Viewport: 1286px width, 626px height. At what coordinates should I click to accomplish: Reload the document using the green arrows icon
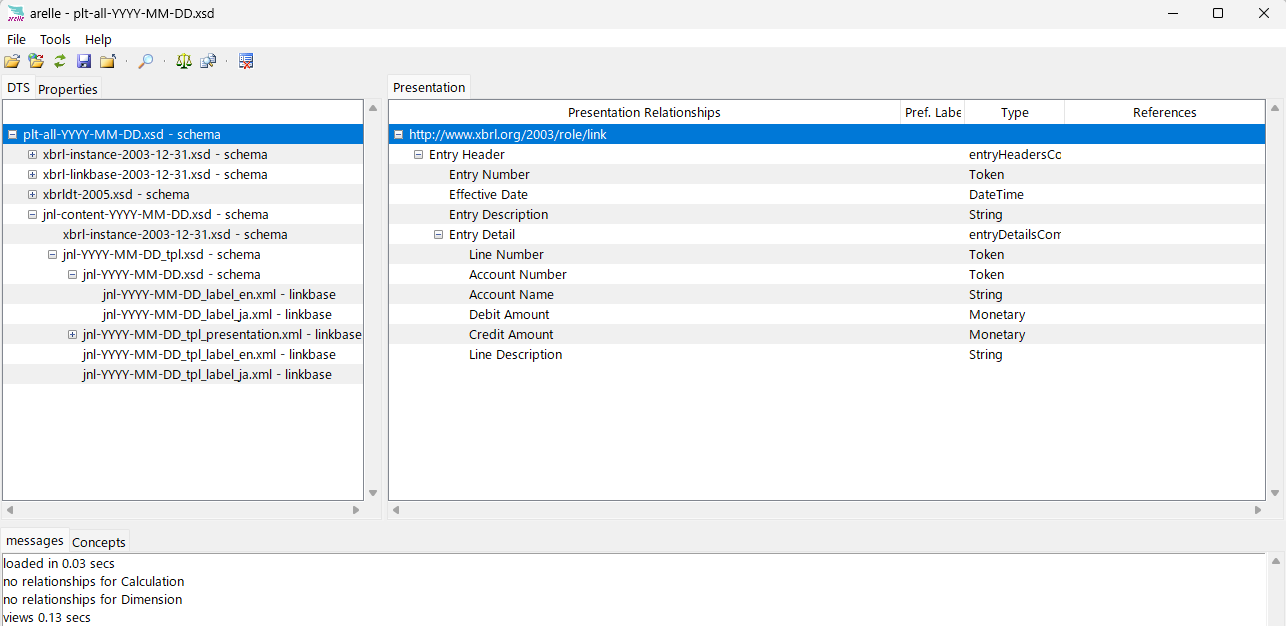point(60,61)
